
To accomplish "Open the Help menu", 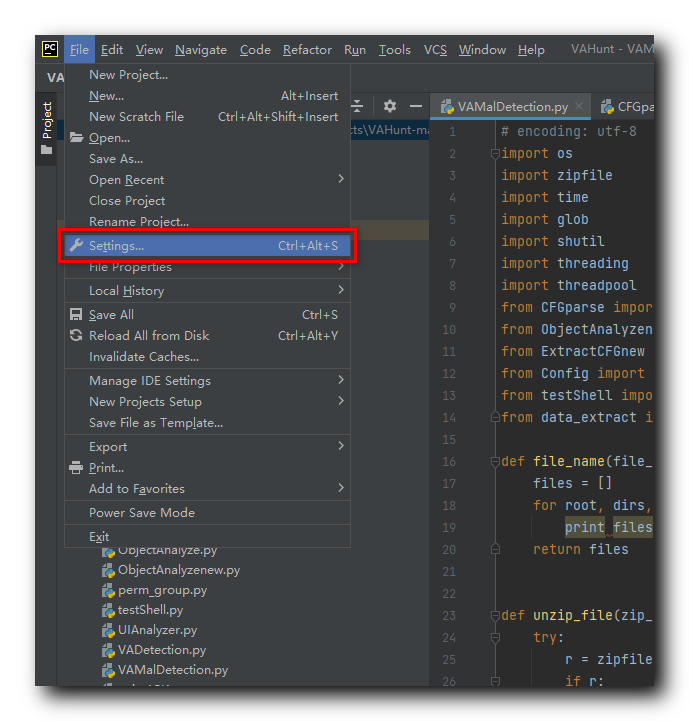I will tap(531, 50).
